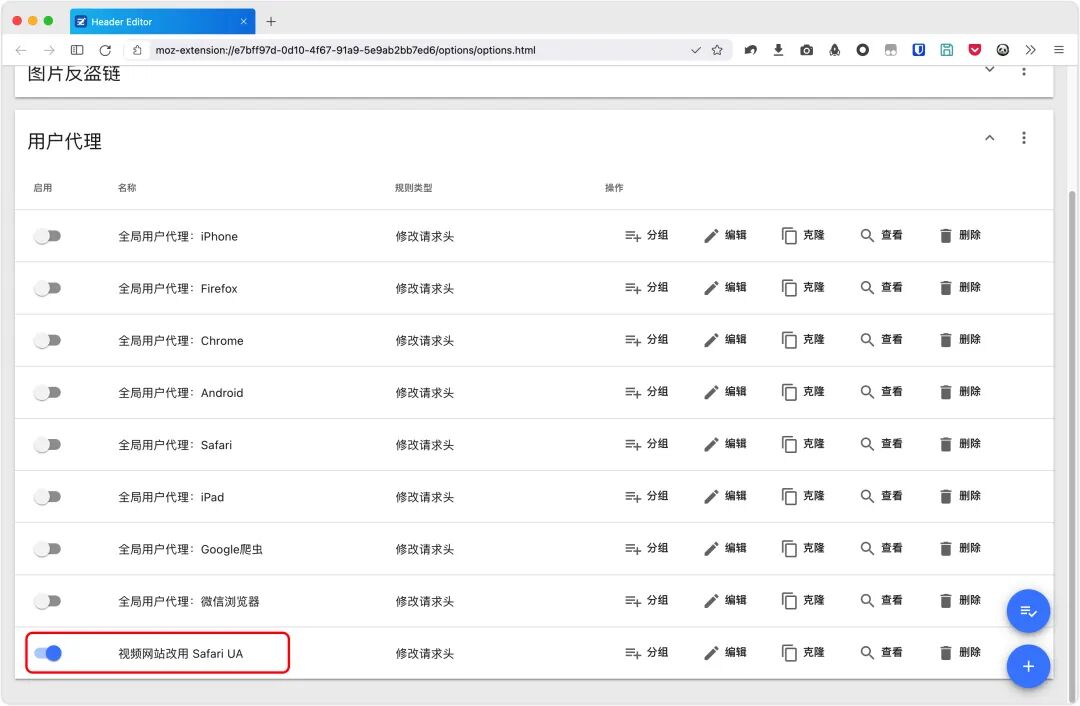The width and height of the screenshot is (1080, 706).
Task: View the 视频网站改用 Safari UA rule (查看)
Action: (882, 652)
